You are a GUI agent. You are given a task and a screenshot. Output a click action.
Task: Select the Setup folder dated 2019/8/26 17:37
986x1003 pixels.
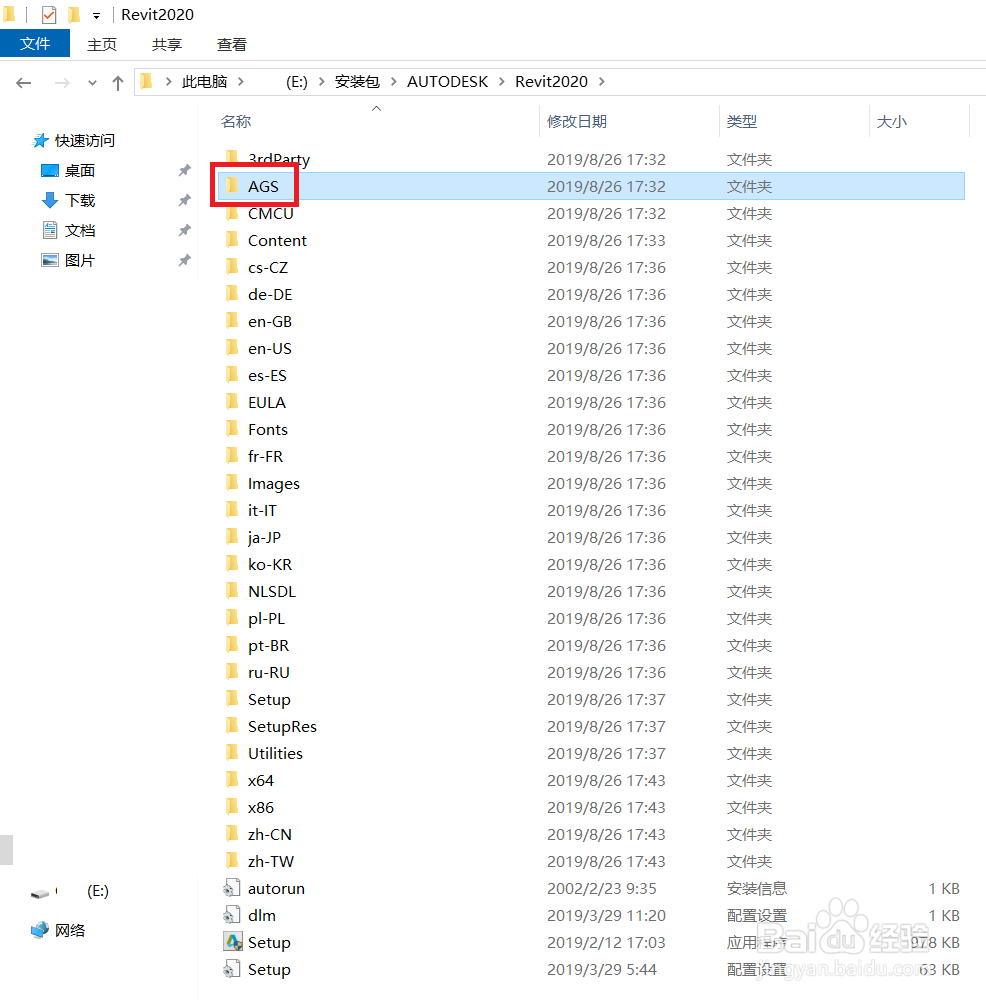point(591,699)
